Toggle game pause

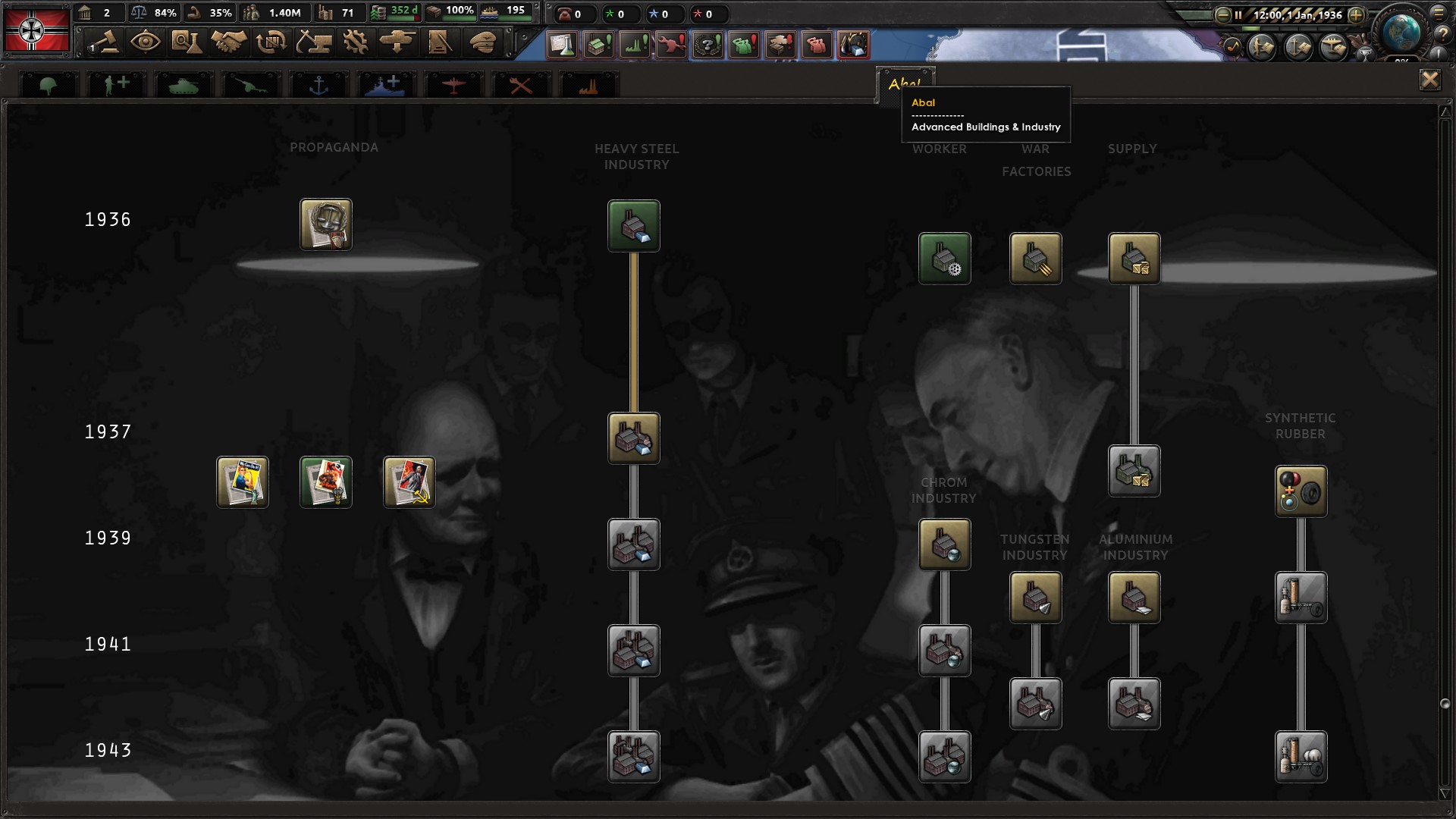click(1238, 14)
